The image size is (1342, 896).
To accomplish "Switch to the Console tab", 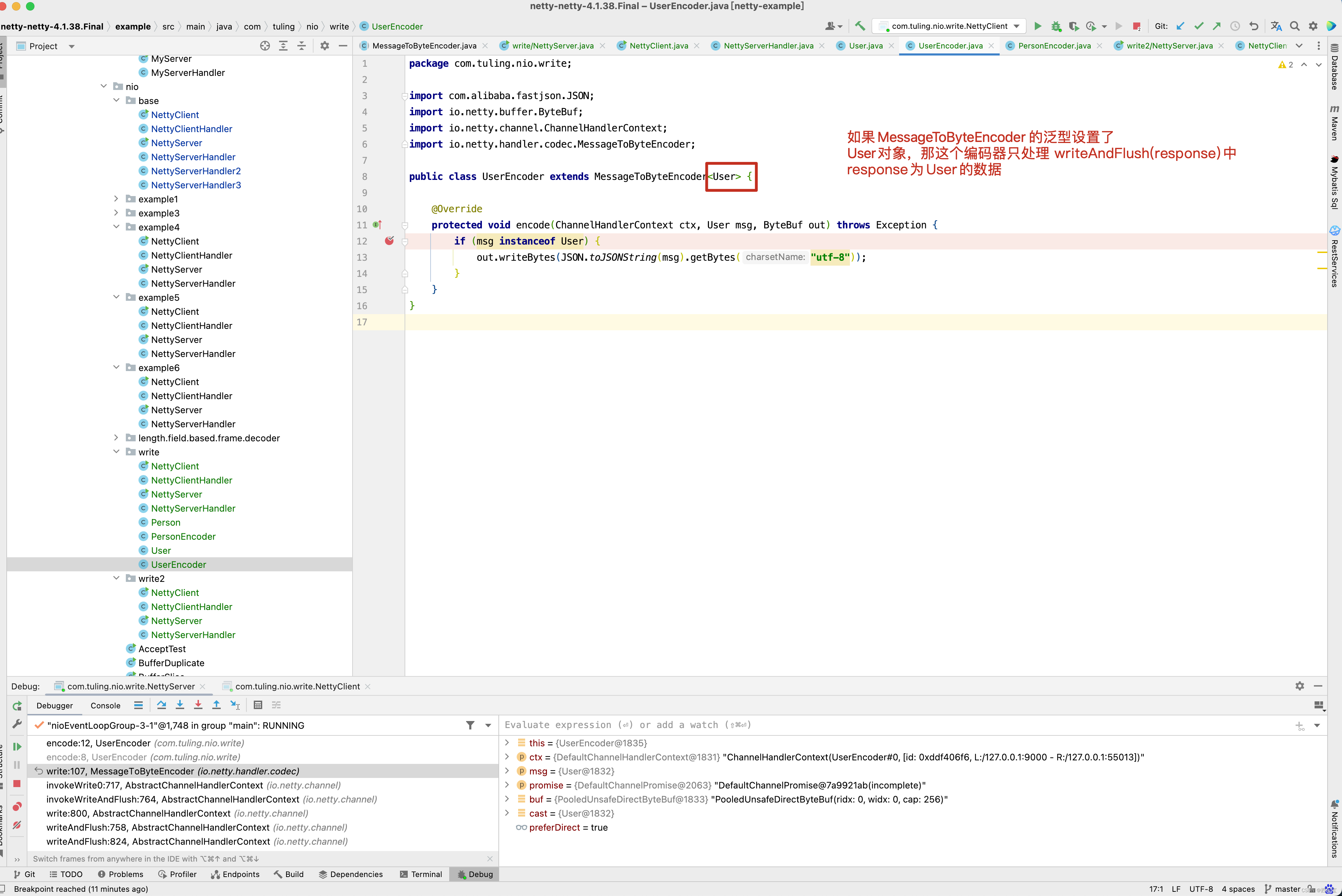I will (105, 706).
